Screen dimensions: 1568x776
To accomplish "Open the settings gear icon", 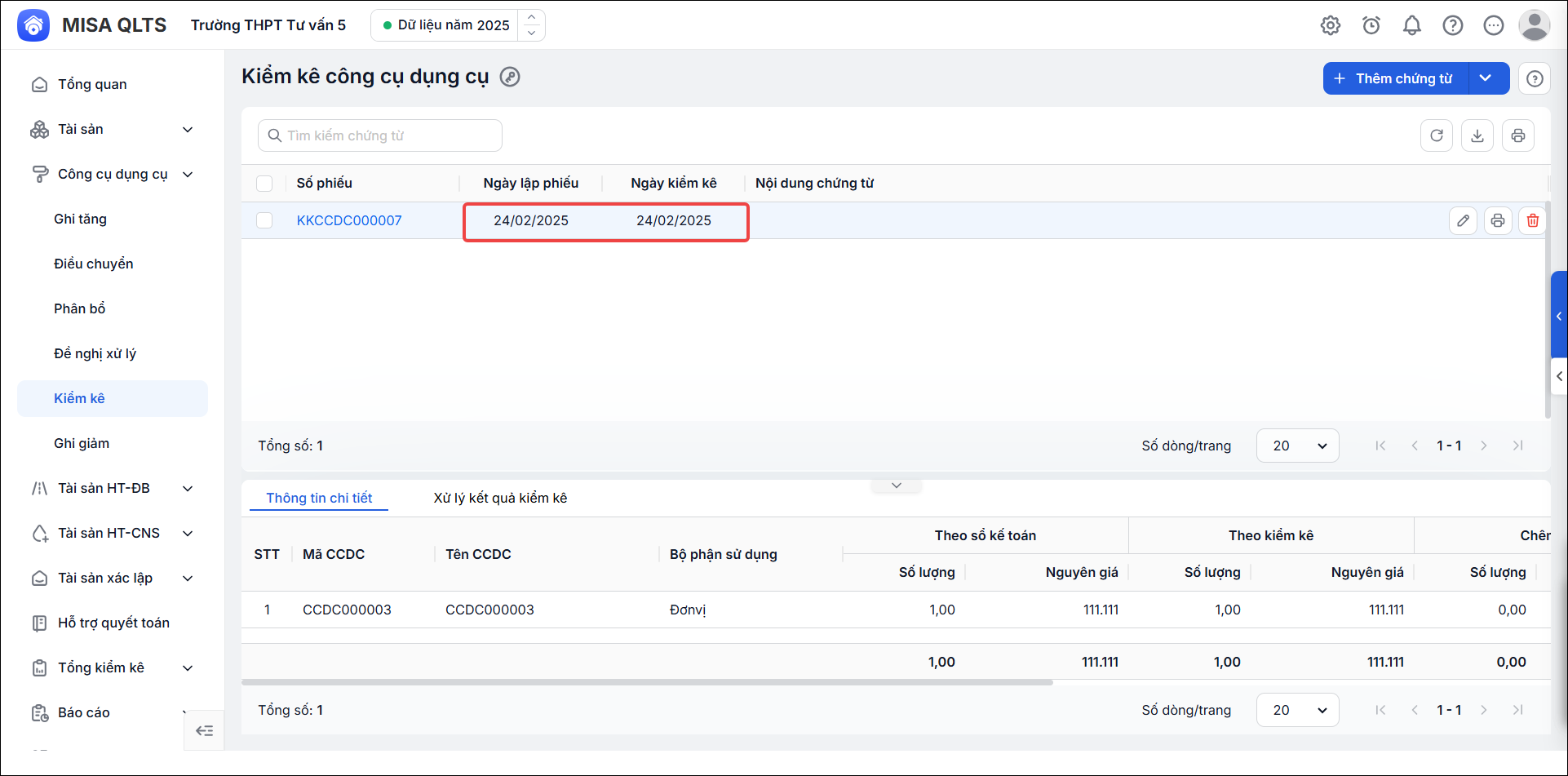I will (1331, 25).
